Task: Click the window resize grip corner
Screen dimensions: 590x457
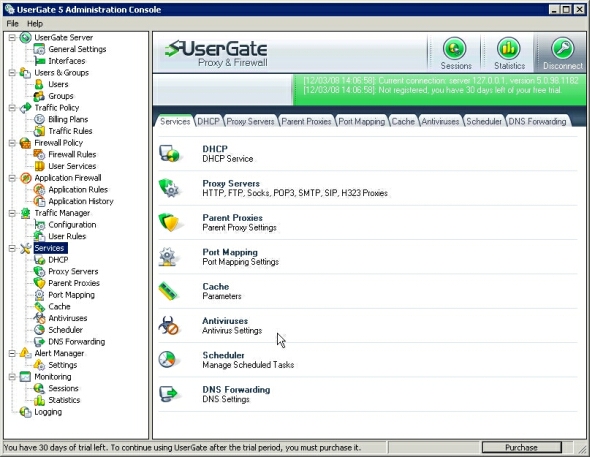Action: click(581, 448)
